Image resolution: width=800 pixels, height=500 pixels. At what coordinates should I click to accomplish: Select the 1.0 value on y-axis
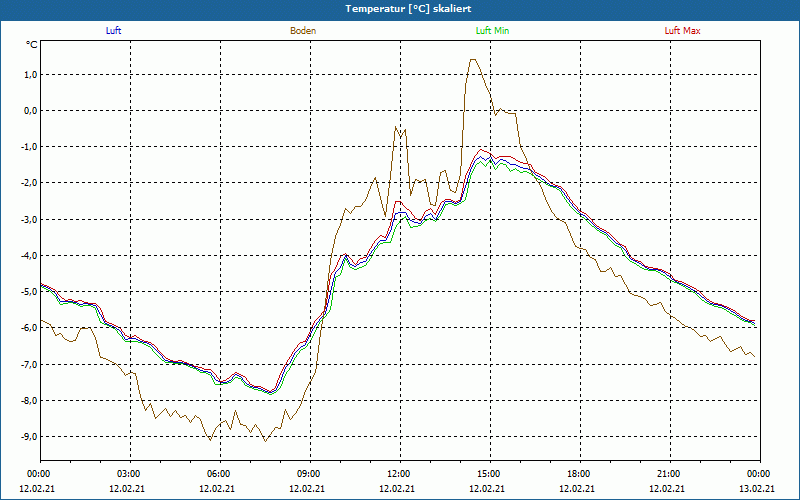pos(29,75)
